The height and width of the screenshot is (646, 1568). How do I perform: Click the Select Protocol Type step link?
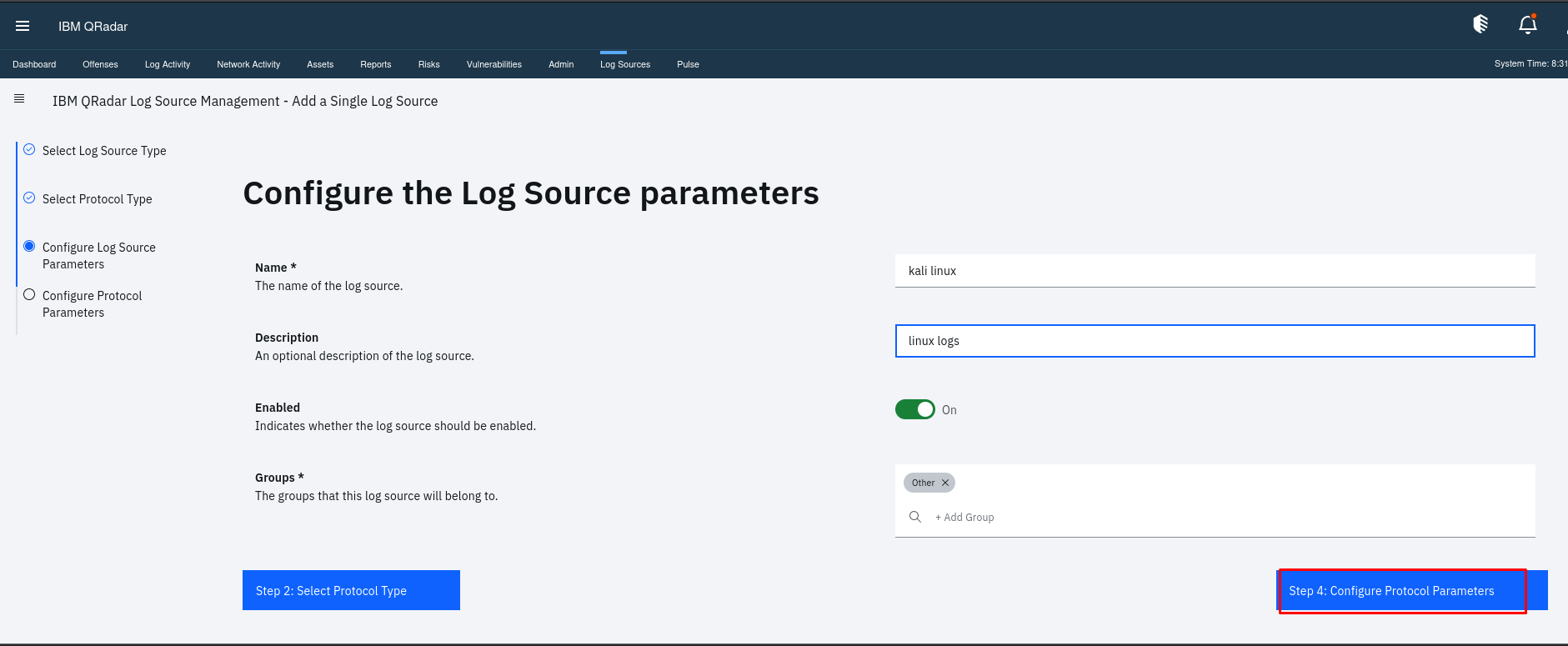click(98, 199)
